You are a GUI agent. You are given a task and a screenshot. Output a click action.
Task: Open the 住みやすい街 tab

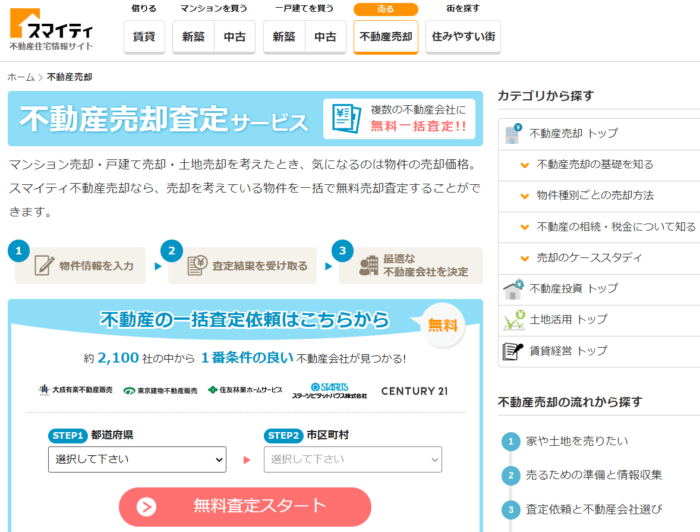click(463, 37)
